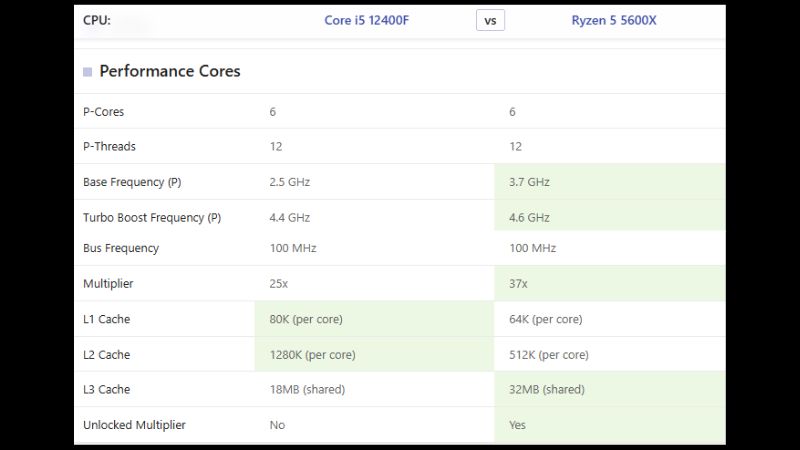The image size is (800, 450).
Task: Select the Multiplier row label
Action: (108, 284)
